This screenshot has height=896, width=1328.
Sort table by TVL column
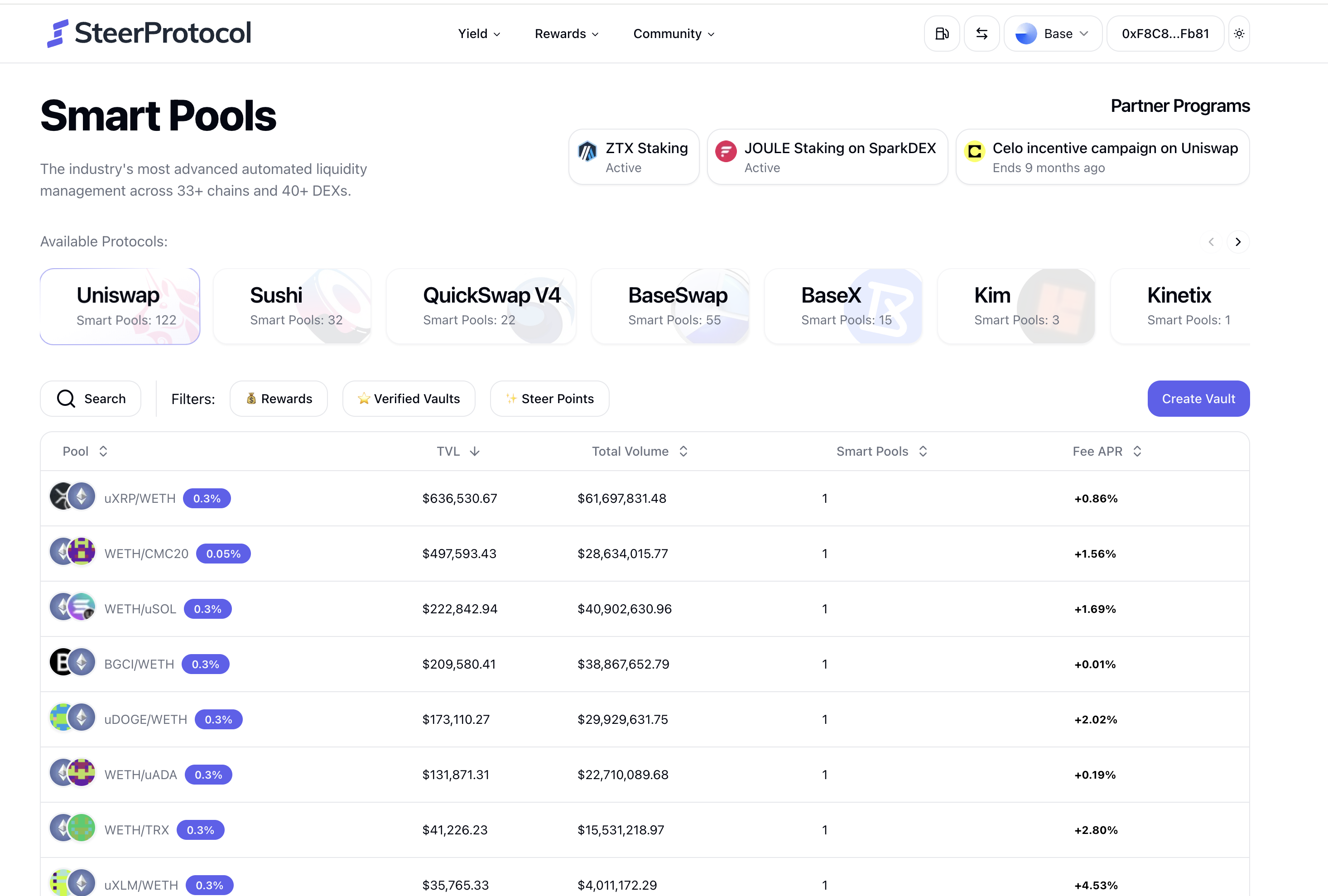pyautogui.click(x=458, y=452)
